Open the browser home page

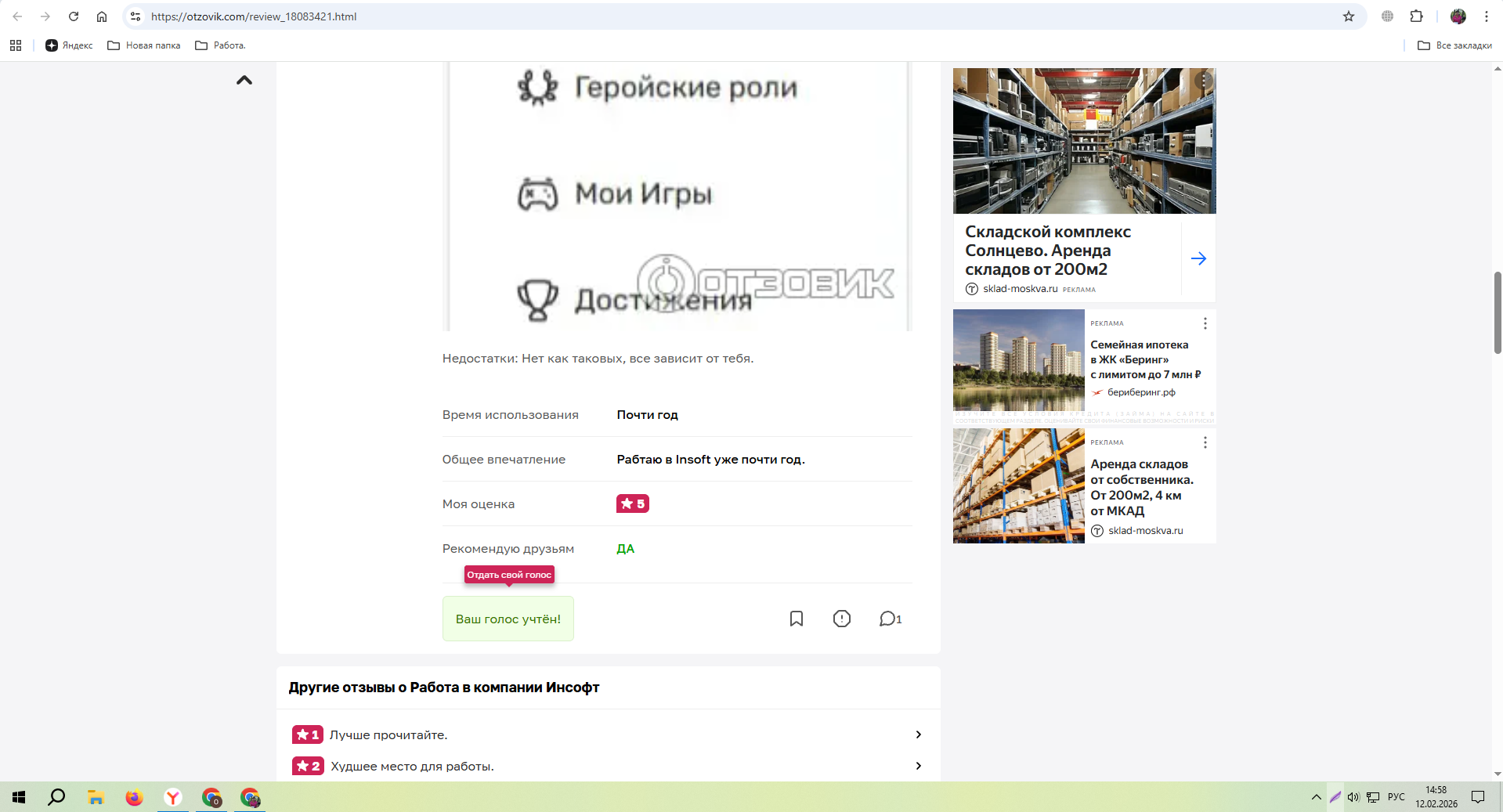coord(102,16)
